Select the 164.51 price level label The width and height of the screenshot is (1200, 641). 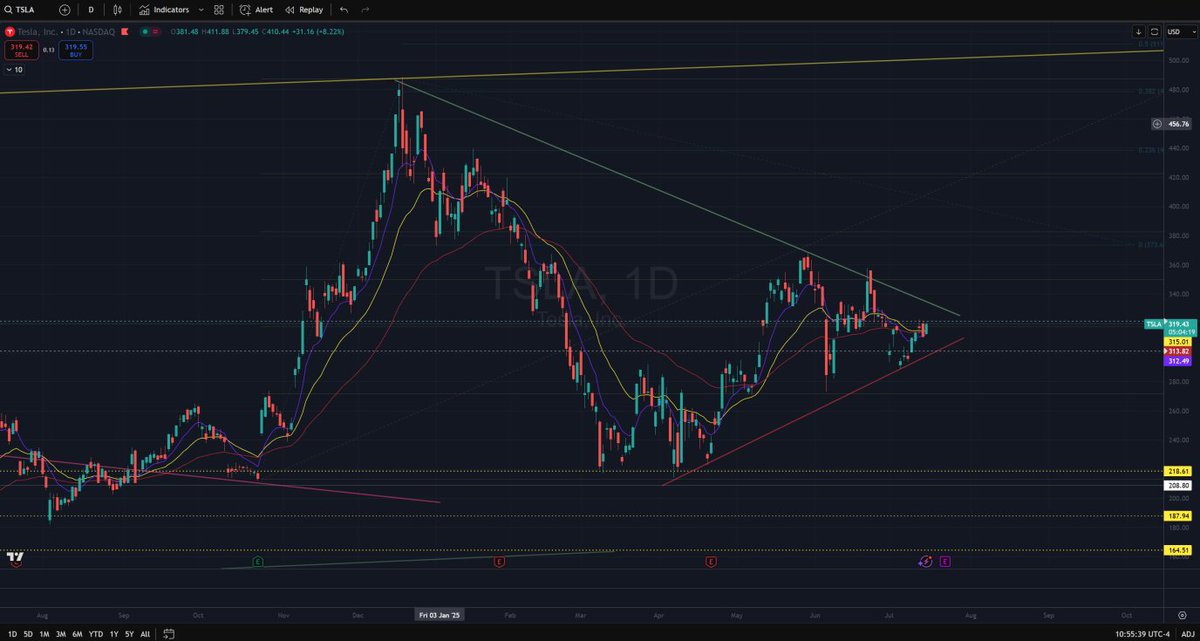pyautogui.click(x=1177, y=550)
